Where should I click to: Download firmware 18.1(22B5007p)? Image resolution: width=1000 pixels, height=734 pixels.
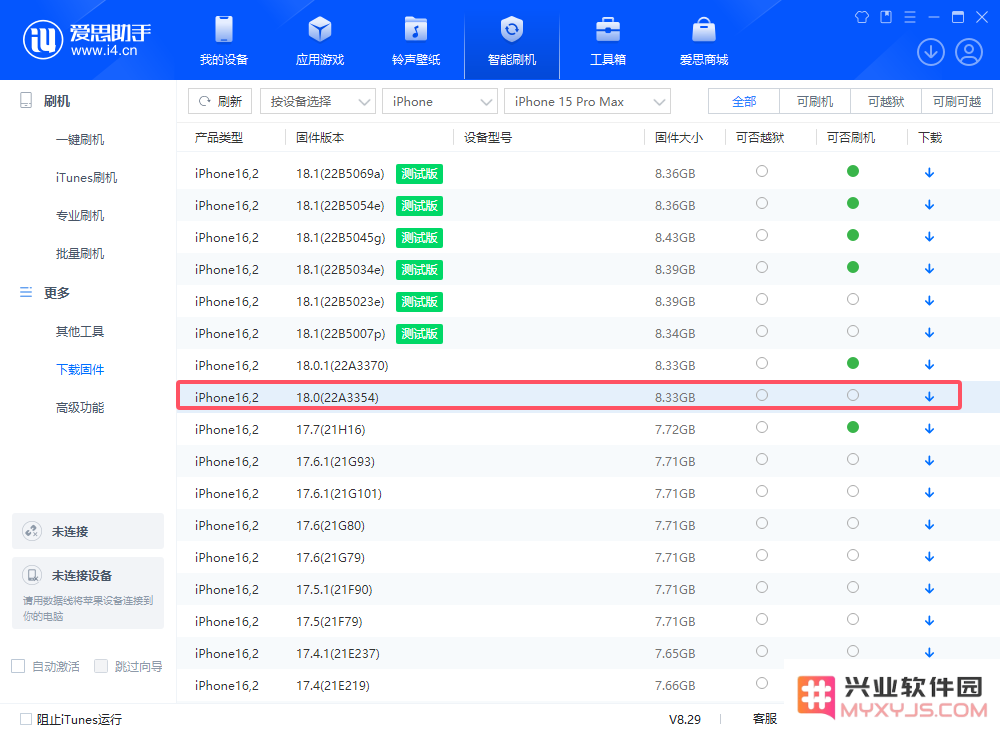point(929,333)
